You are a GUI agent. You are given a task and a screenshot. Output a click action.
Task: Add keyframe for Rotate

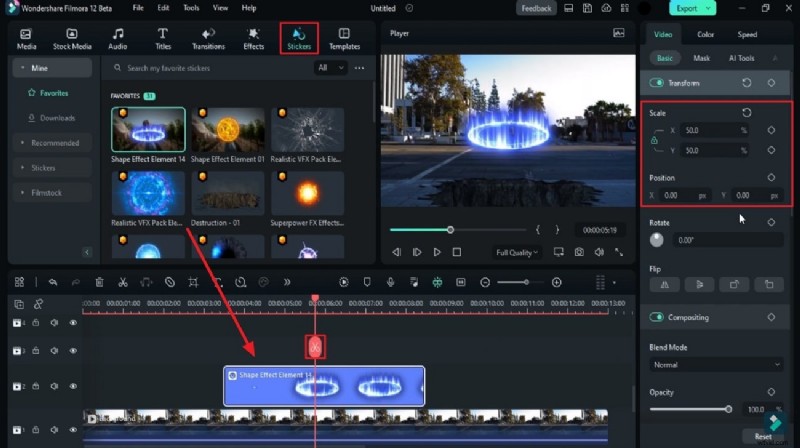point(771,222)
